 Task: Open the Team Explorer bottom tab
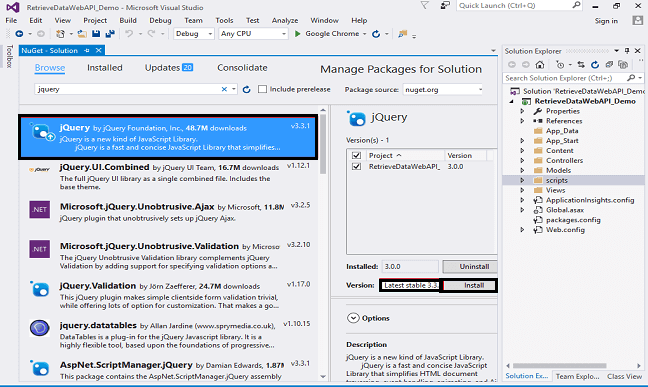pos(577,376)
